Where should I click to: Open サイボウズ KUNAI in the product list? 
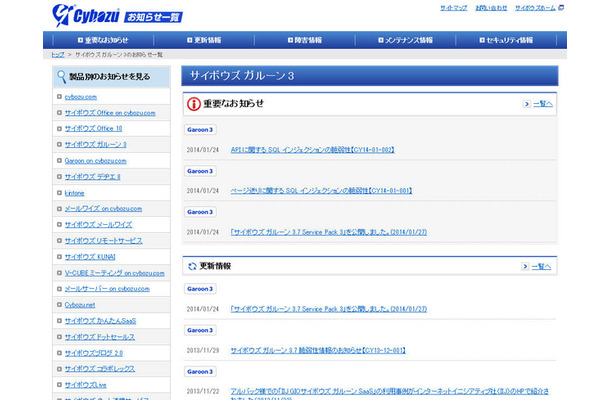pyautogui.click(x=89, y=256)
